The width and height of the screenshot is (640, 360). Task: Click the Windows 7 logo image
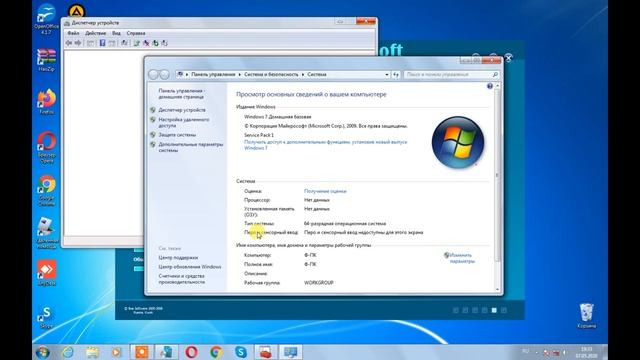pos(458,142)
